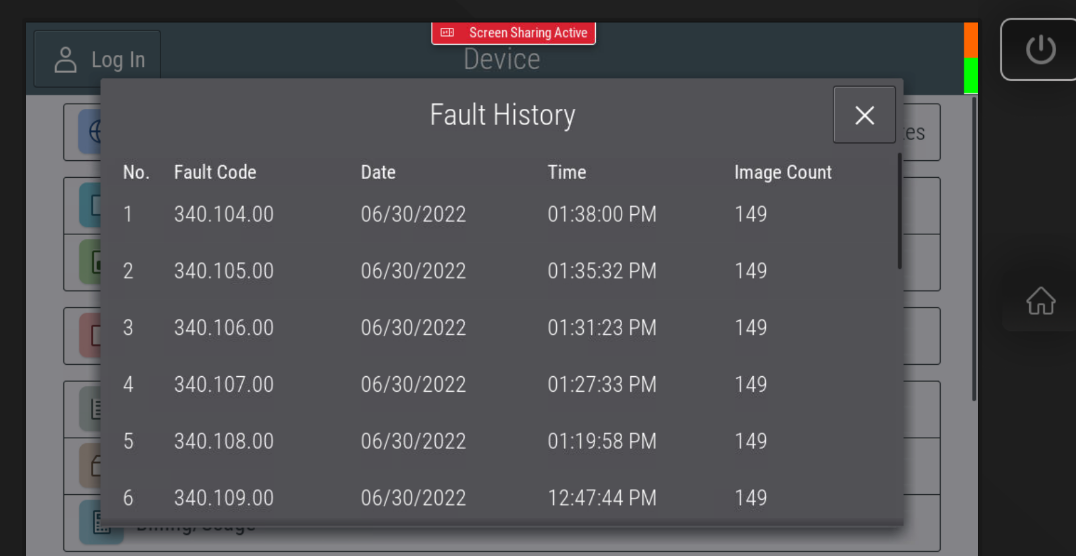Click the Screen Sharing Active label
The width and height of the screenshot is (1076, 556).
[x=528, y=33]
